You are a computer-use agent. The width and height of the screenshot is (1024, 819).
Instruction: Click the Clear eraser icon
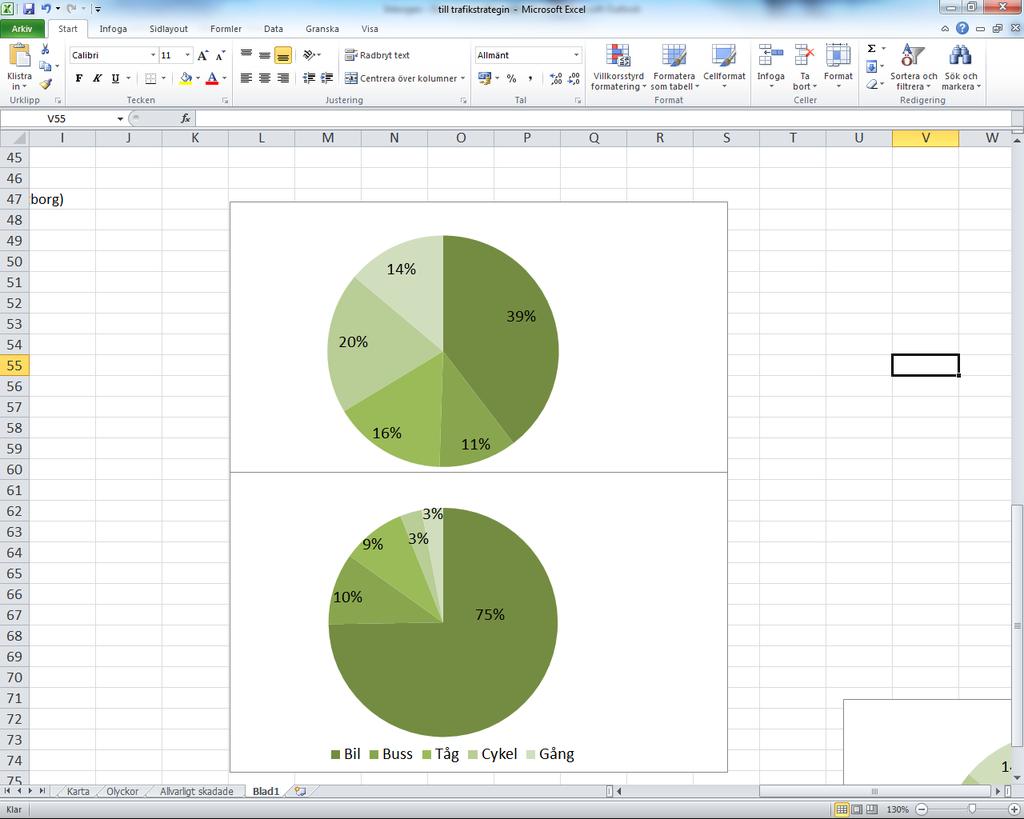click(871, 84)
